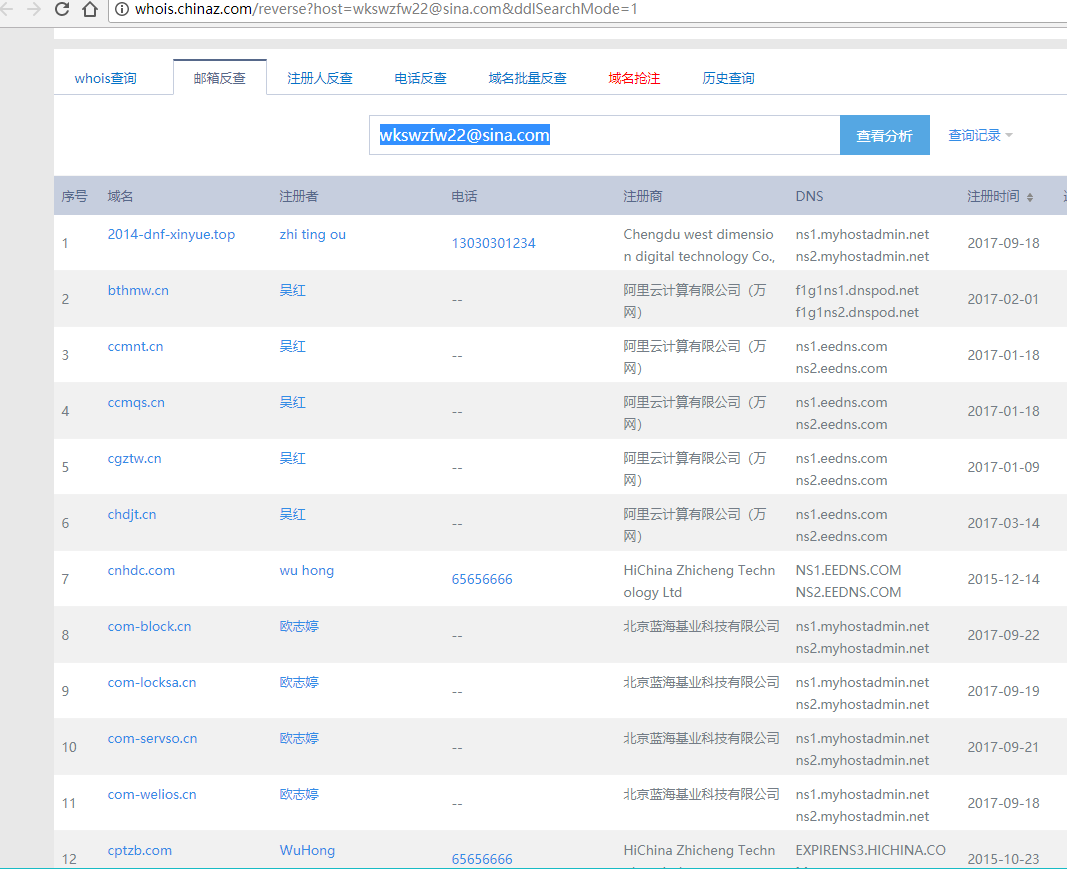1067x869 pixels.
Task: Click registrant 吴红 in bthmw.cn row
Action: coord(293,290)
